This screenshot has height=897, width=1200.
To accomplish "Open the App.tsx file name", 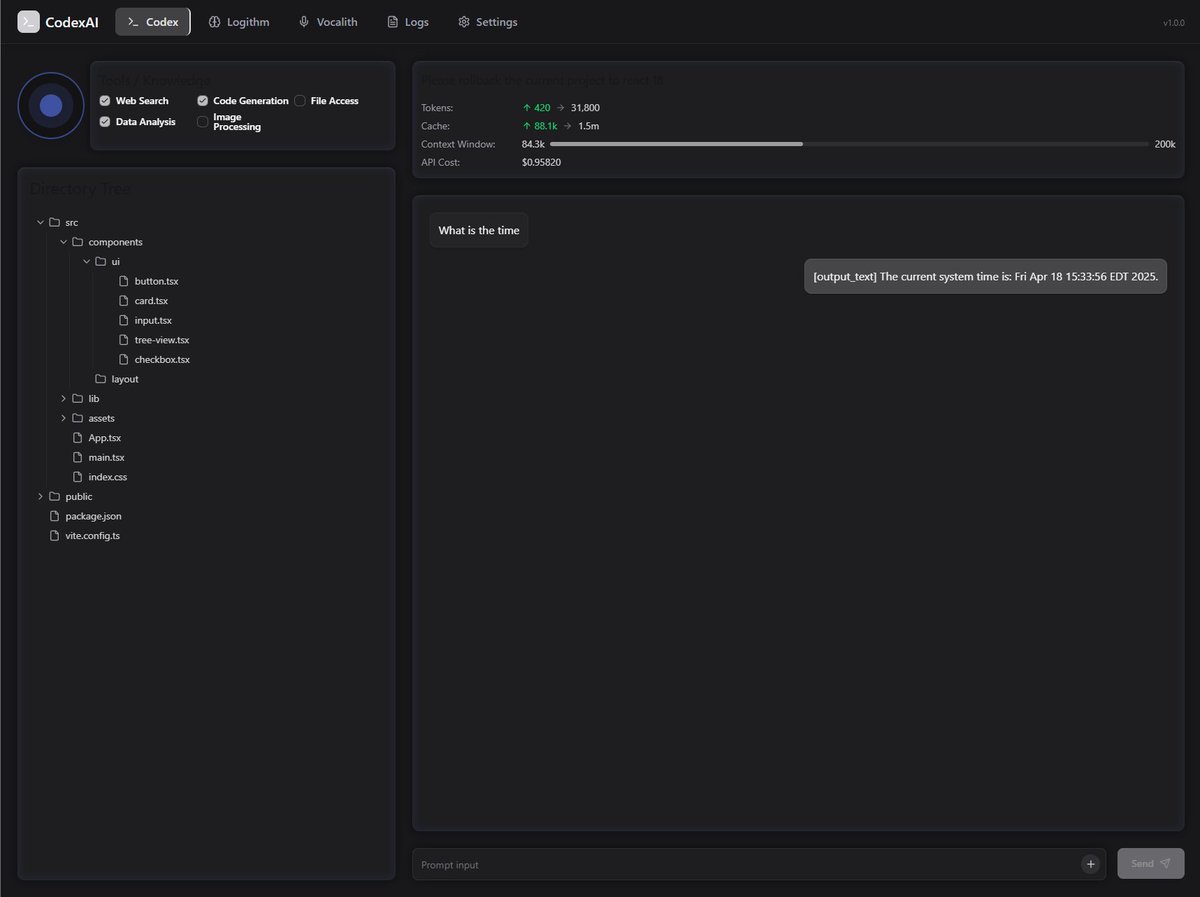I will [105, 438].
